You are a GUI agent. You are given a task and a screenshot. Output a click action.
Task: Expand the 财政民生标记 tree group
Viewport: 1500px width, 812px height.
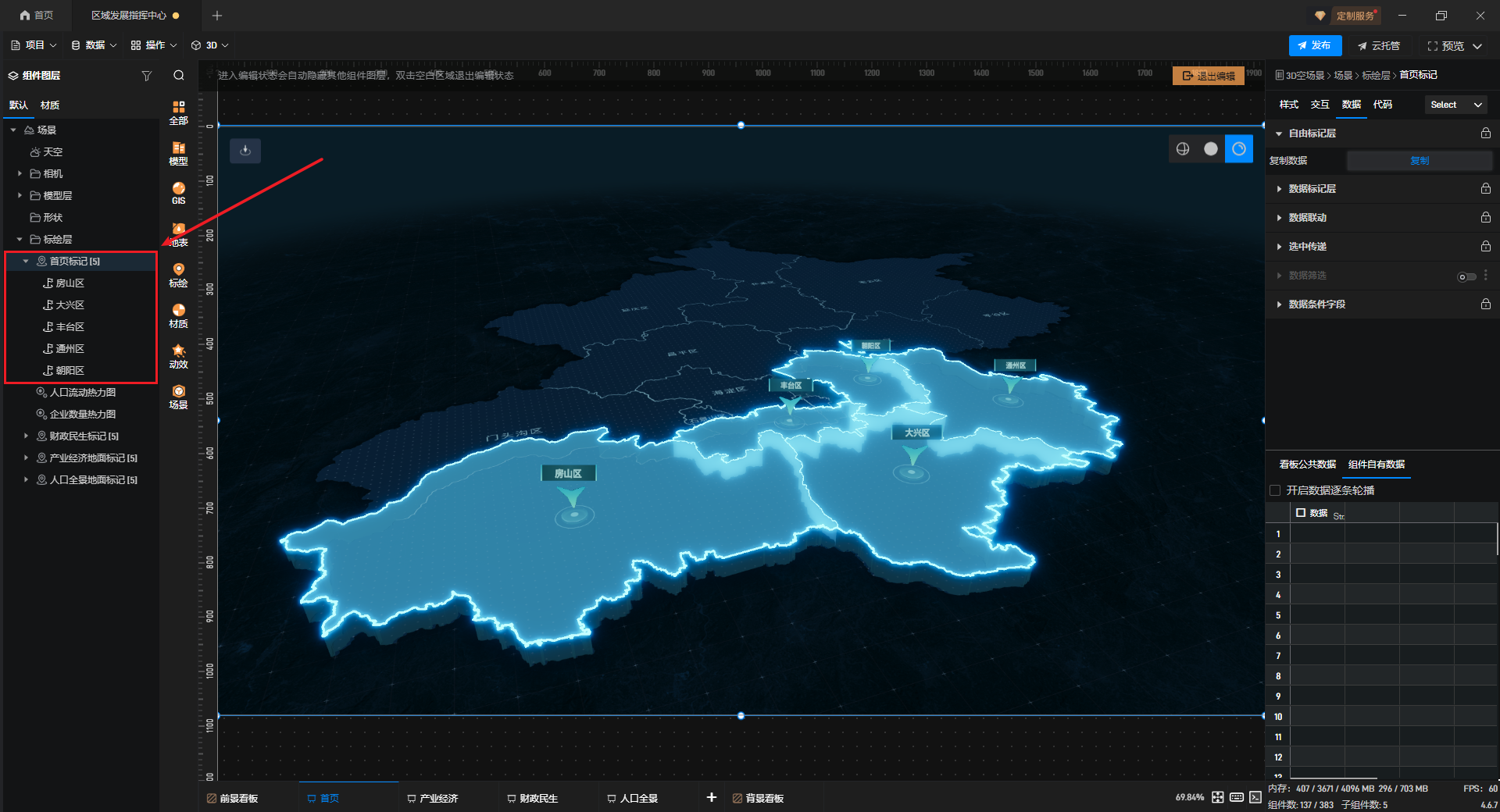click(x=26, y=436)
